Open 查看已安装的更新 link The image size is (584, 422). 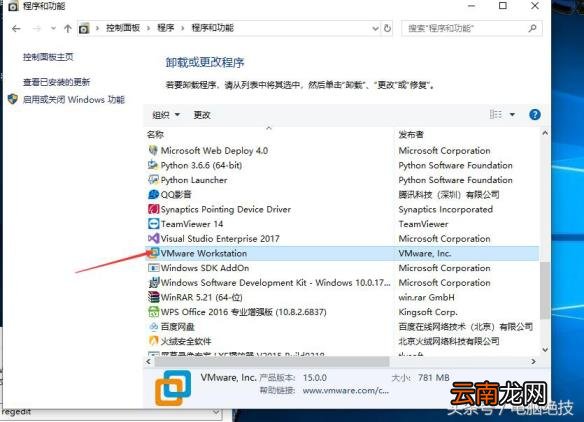coord(56,82)
